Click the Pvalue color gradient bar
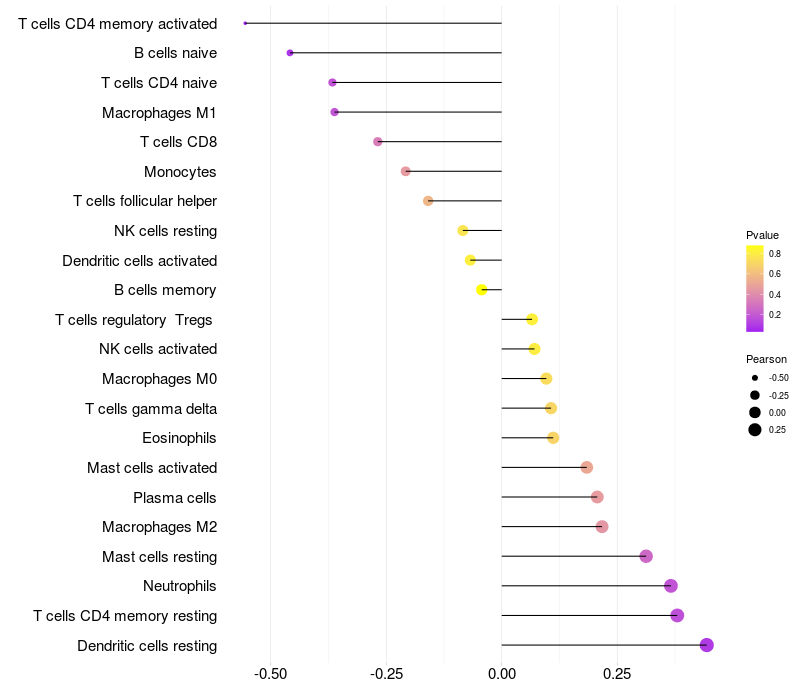Image resolution: width=800 pixels, height=700 pixels. [x=755, y=289]
